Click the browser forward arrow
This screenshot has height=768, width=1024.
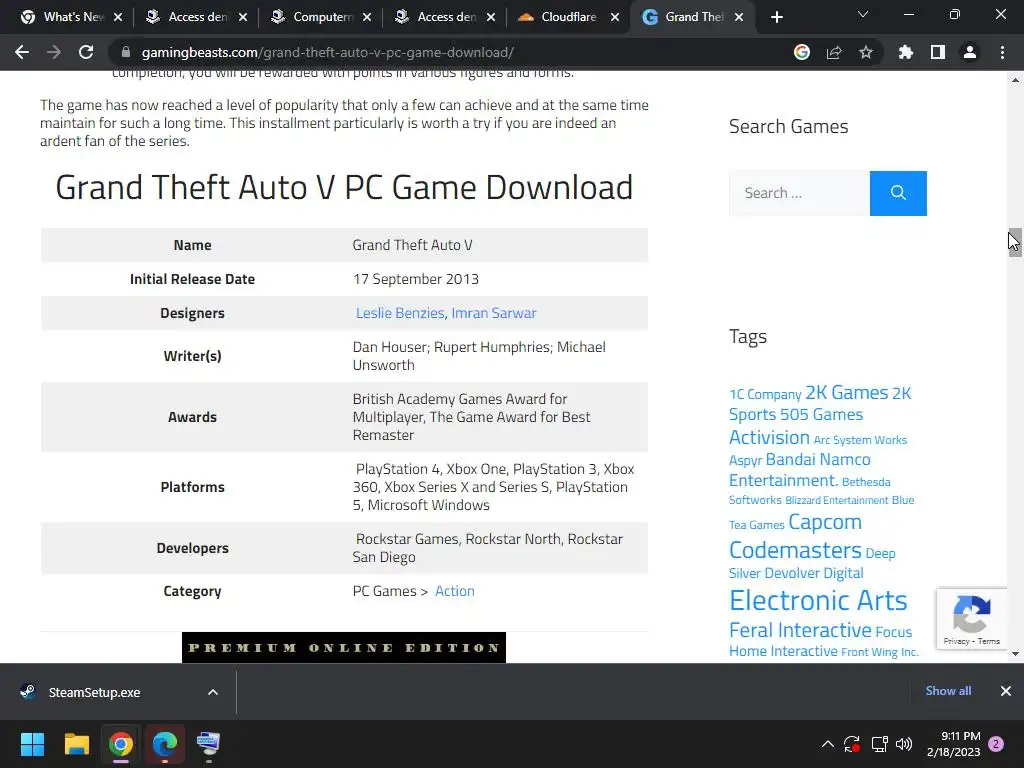coord(54,52)
